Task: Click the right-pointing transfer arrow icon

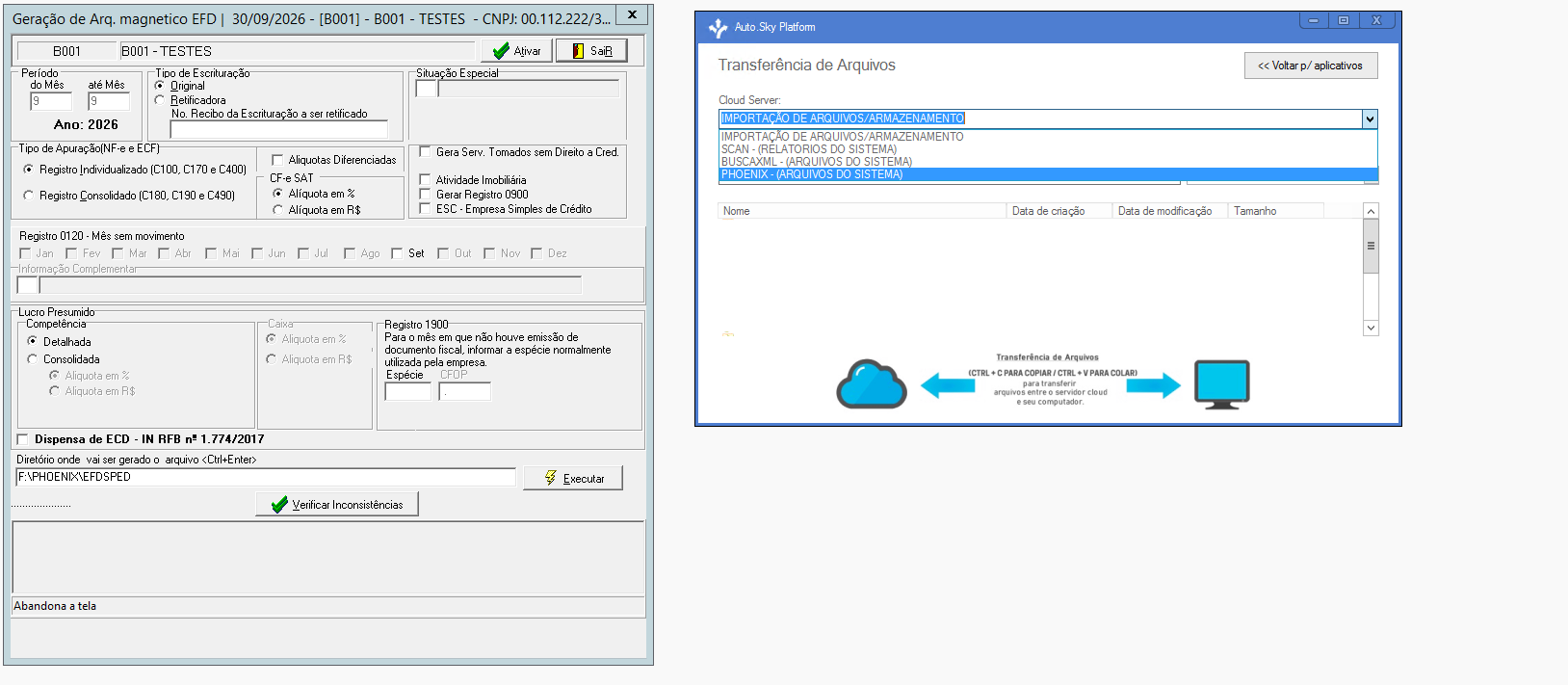Action: tap(1154, 385)
